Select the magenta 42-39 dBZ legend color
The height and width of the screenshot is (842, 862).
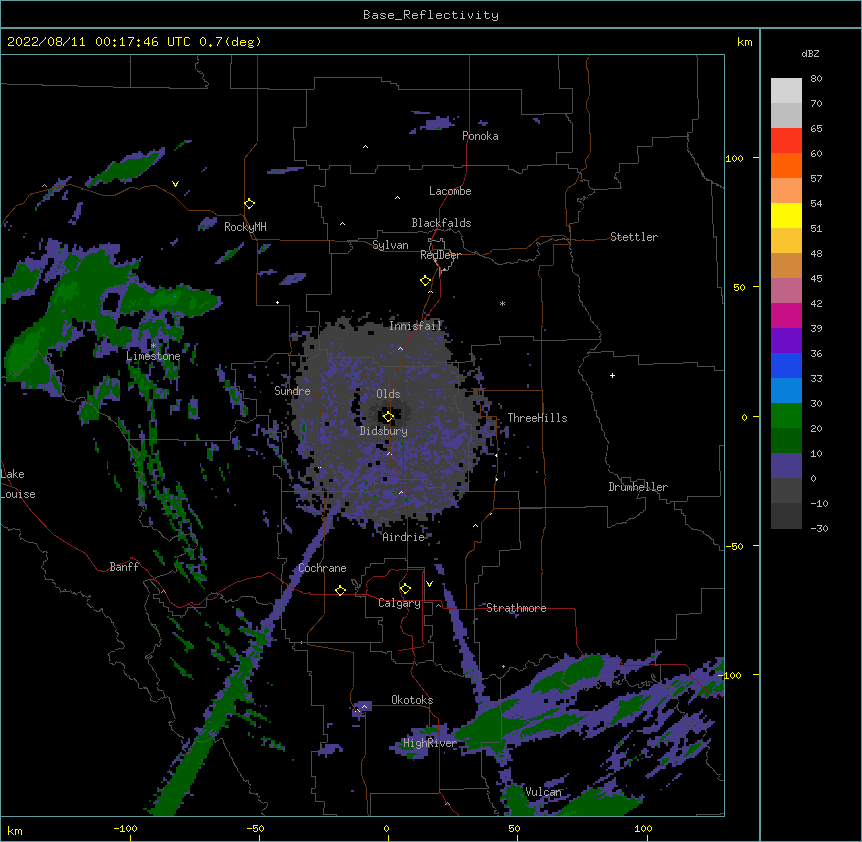pos(786,316)
